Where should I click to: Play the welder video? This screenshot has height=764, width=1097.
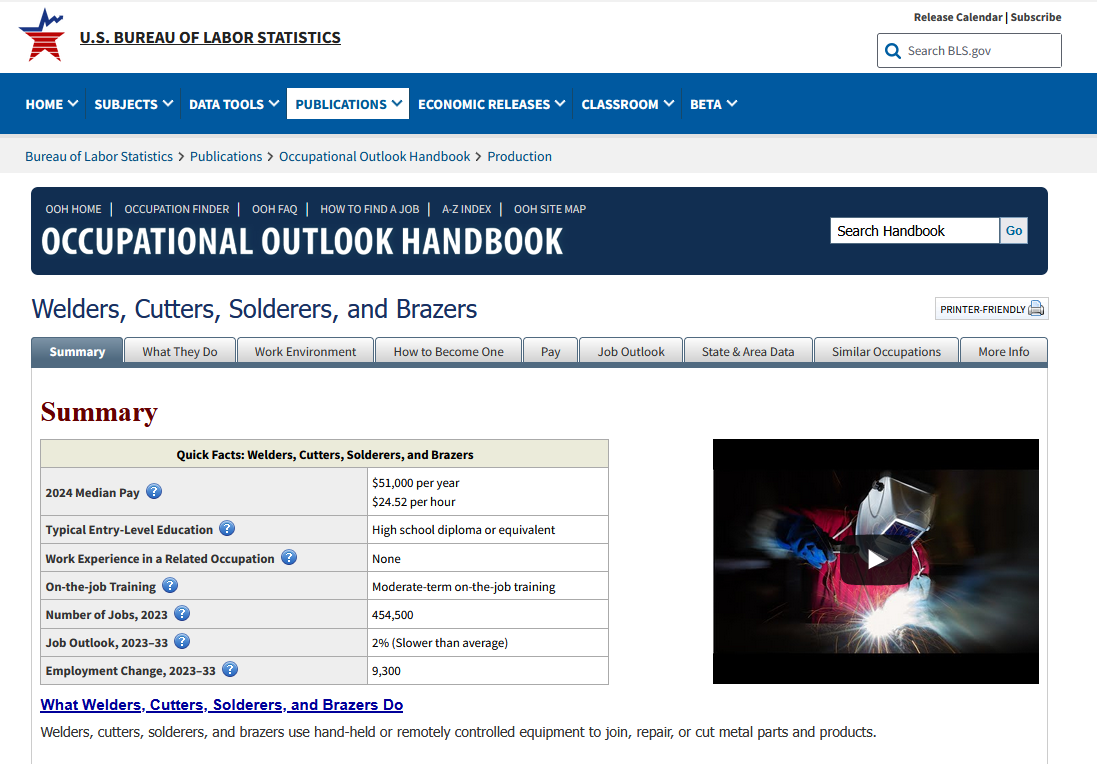coord(875,560)
